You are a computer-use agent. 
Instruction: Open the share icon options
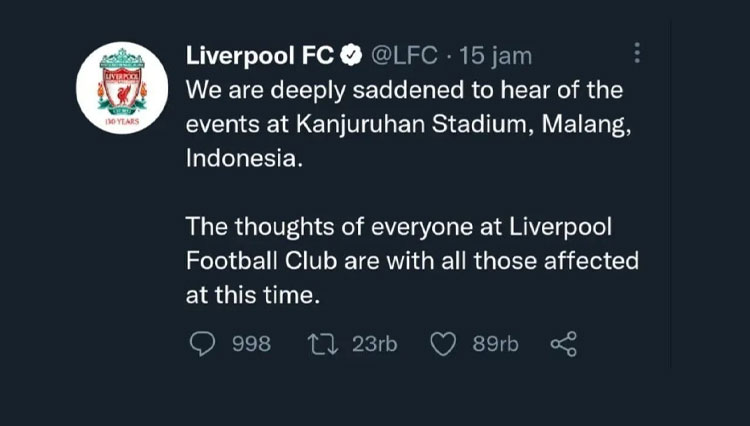tap(564, 344)
